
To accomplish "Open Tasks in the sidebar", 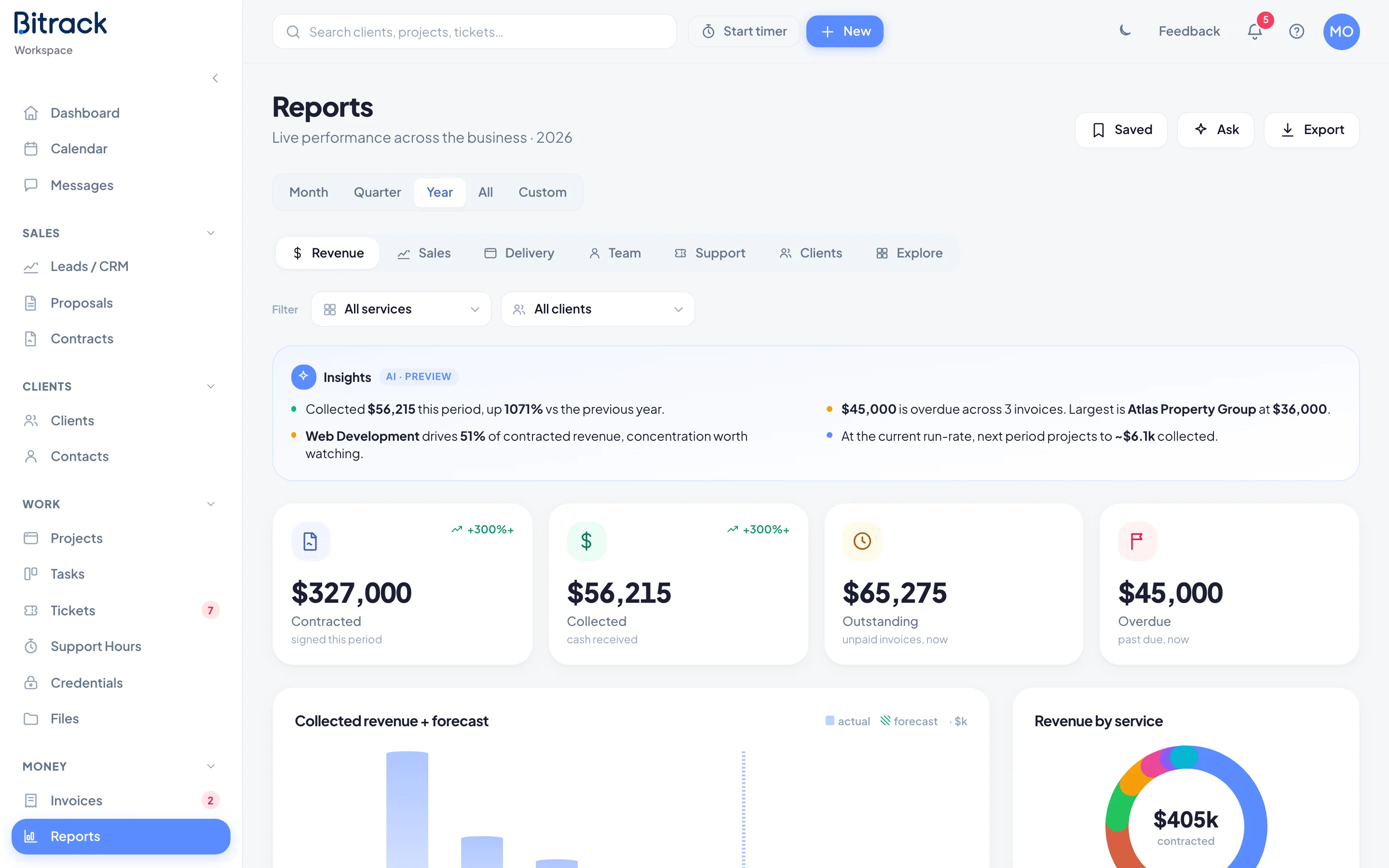I will click(121, 574).
